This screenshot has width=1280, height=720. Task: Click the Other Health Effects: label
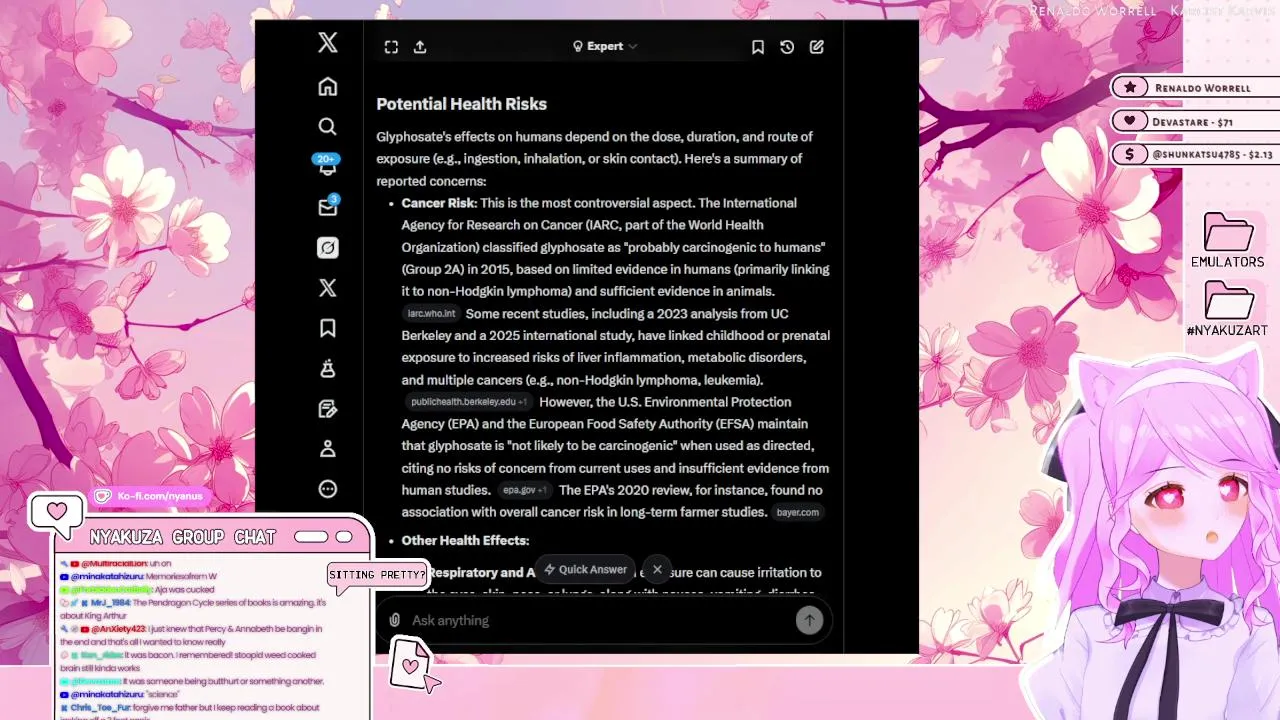pos(465,540)
